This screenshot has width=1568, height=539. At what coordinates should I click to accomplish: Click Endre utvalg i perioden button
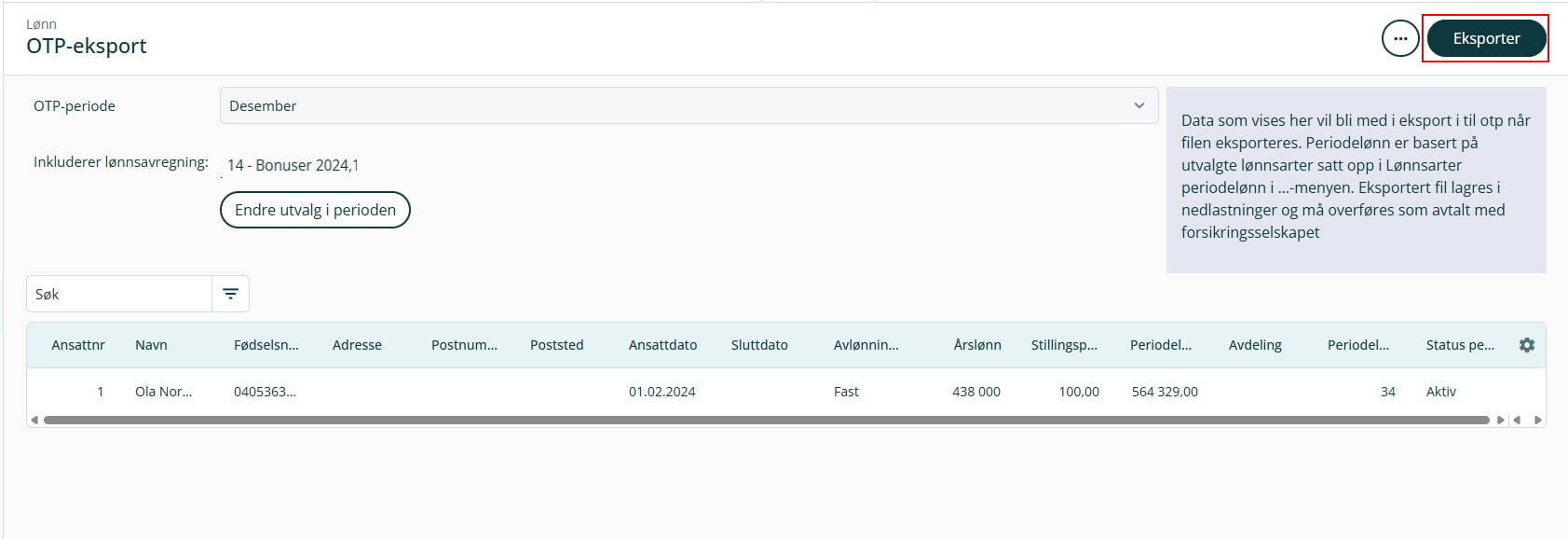click(315, 210)
